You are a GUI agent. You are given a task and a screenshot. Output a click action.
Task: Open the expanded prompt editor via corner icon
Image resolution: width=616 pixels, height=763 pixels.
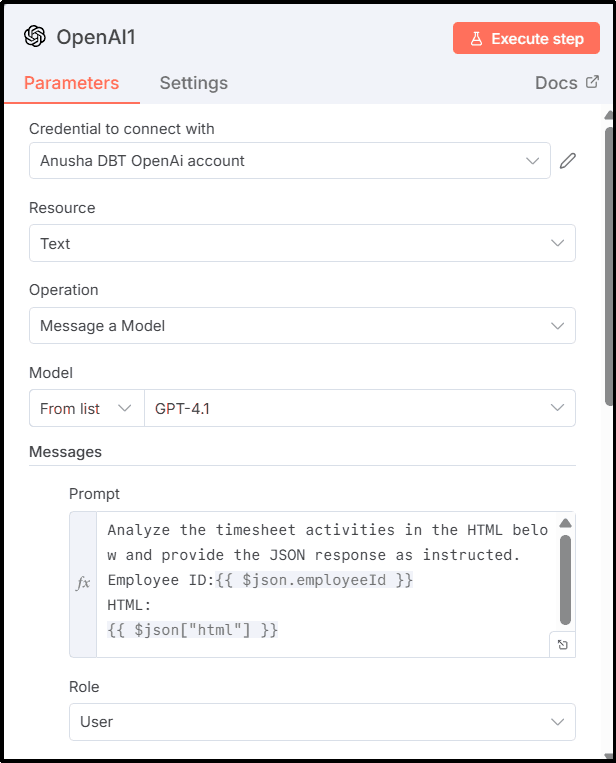coord(563,645)
